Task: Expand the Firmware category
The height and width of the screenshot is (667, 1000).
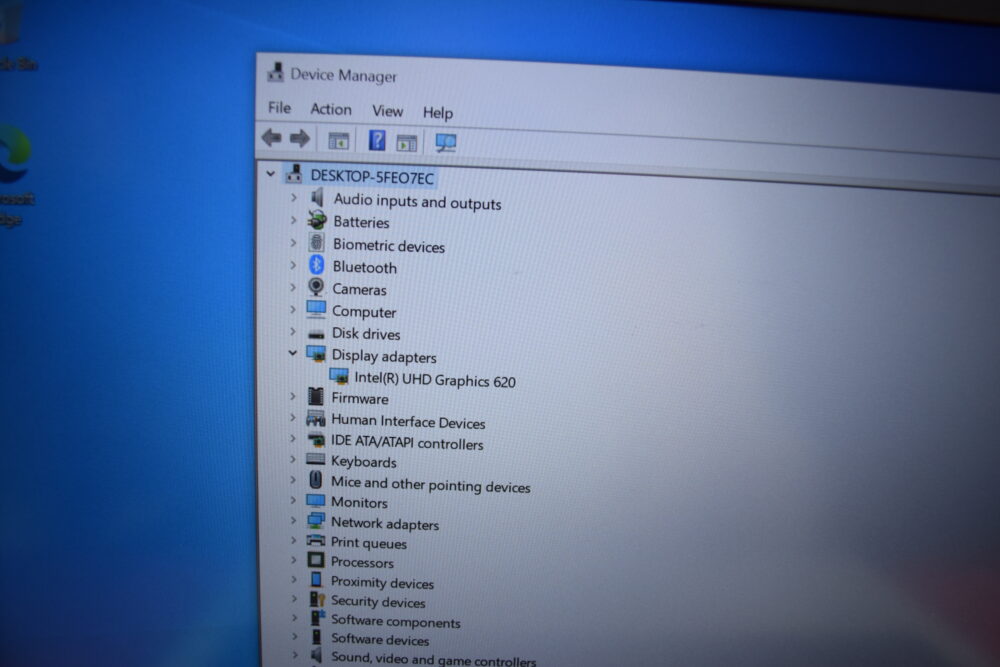Action: click(x=293, y=397)
